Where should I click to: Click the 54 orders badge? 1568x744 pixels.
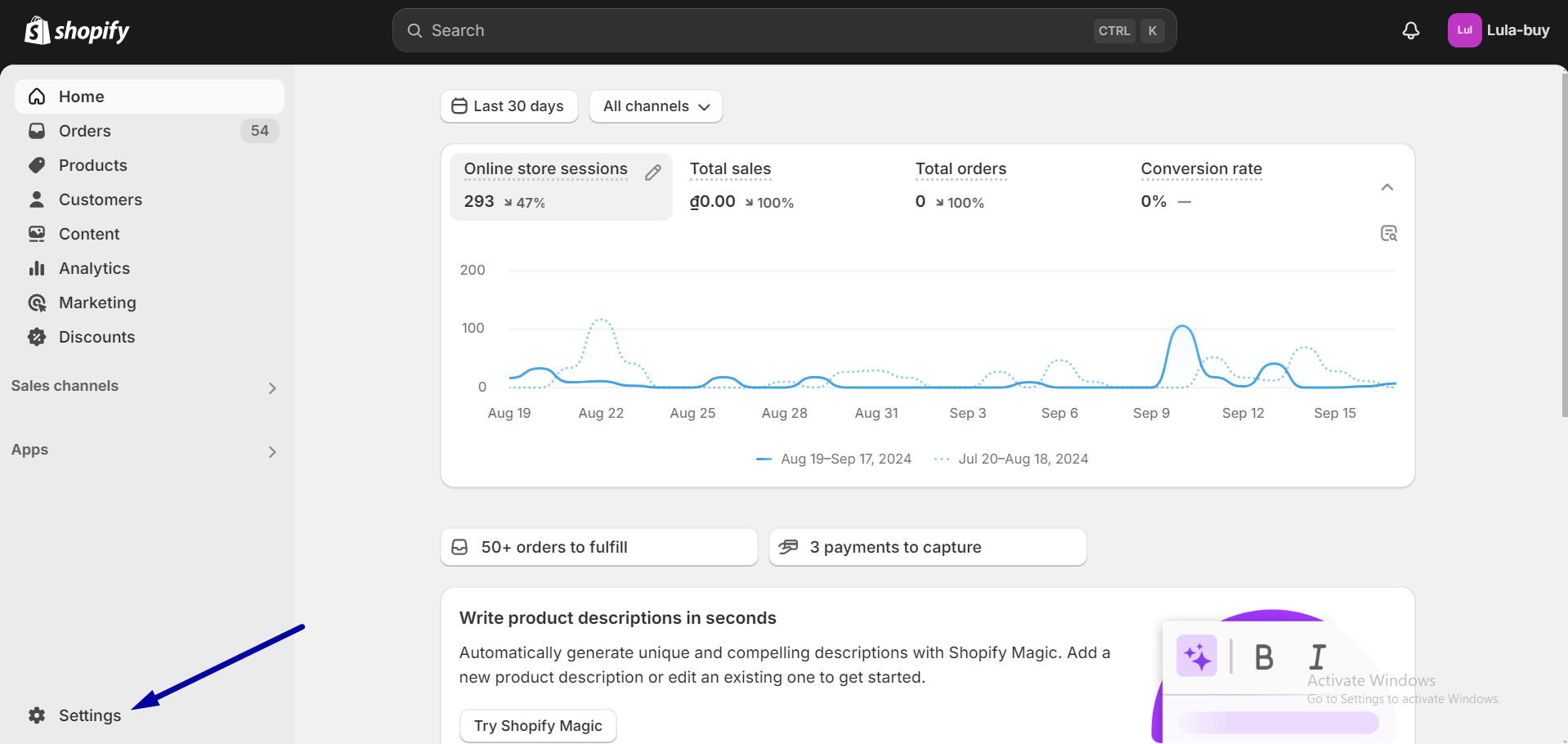point(260,131)
